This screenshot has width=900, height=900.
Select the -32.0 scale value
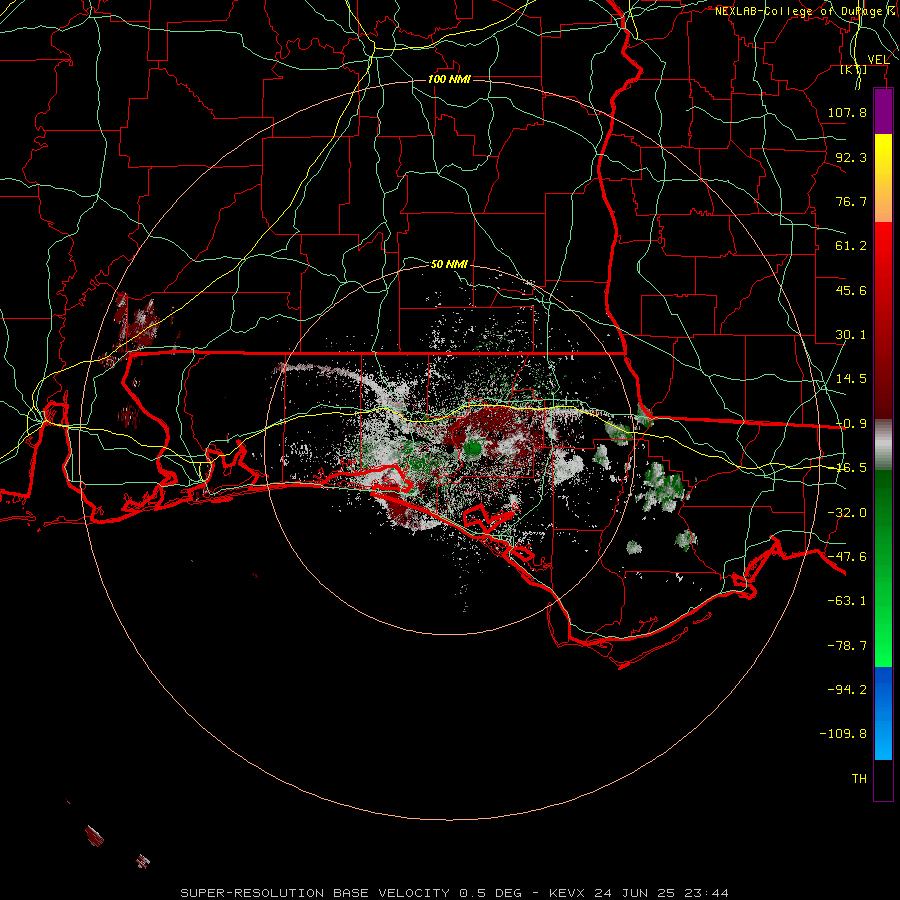847,513
